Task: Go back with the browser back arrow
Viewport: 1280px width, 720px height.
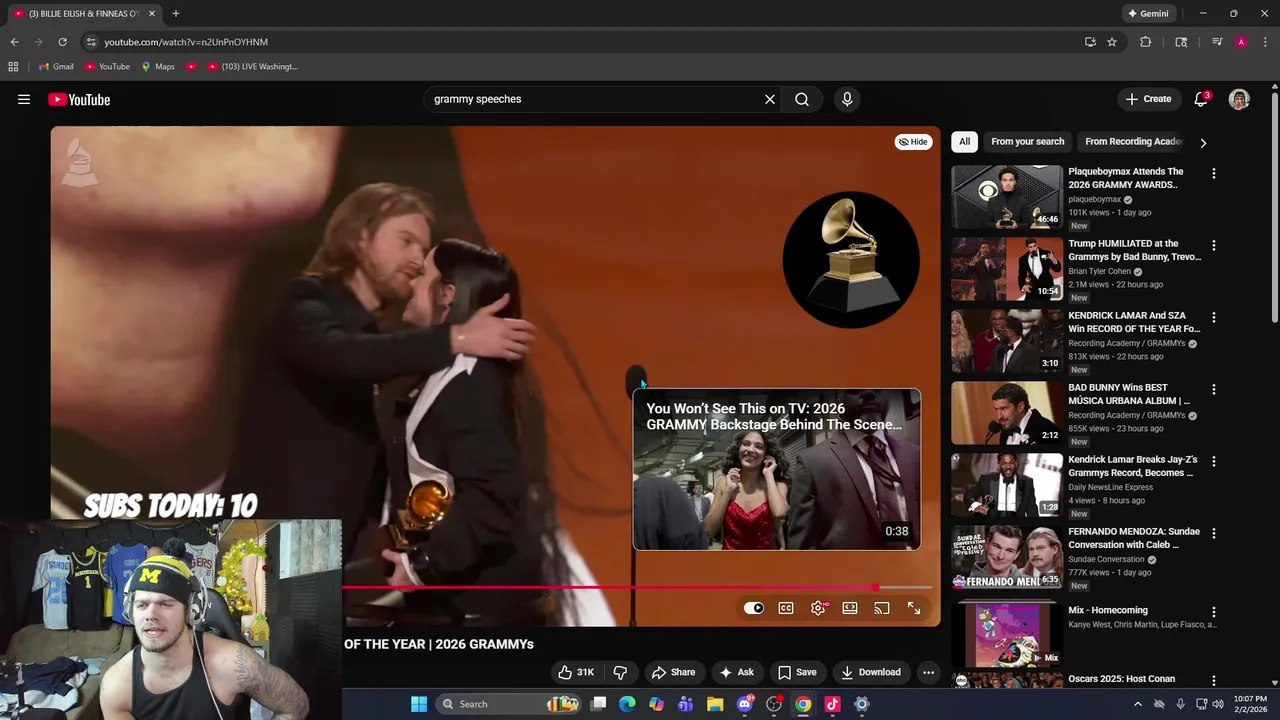Action: [x=14, y=42]
